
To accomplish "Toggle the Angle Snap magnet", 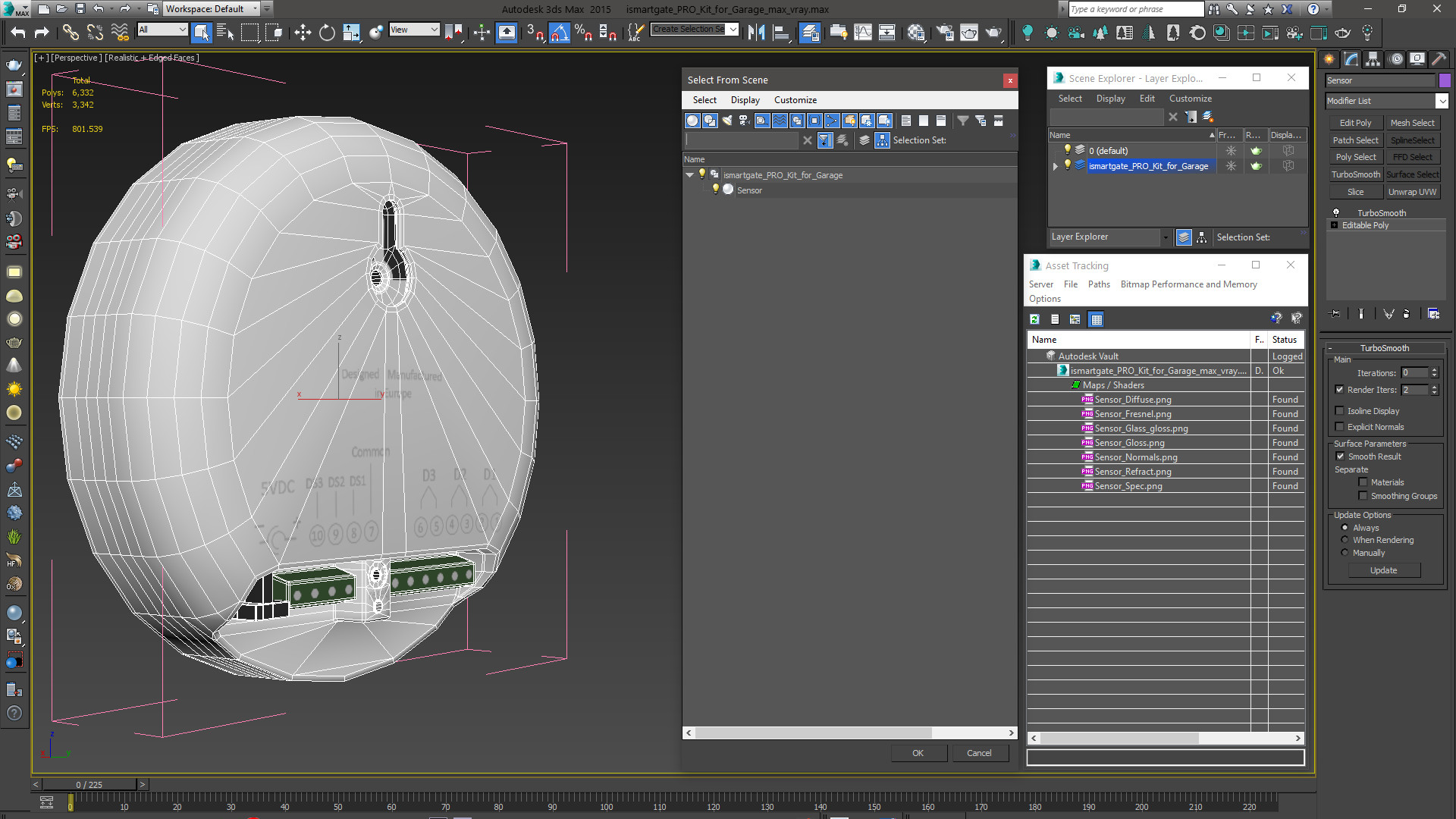I will 559,33.
